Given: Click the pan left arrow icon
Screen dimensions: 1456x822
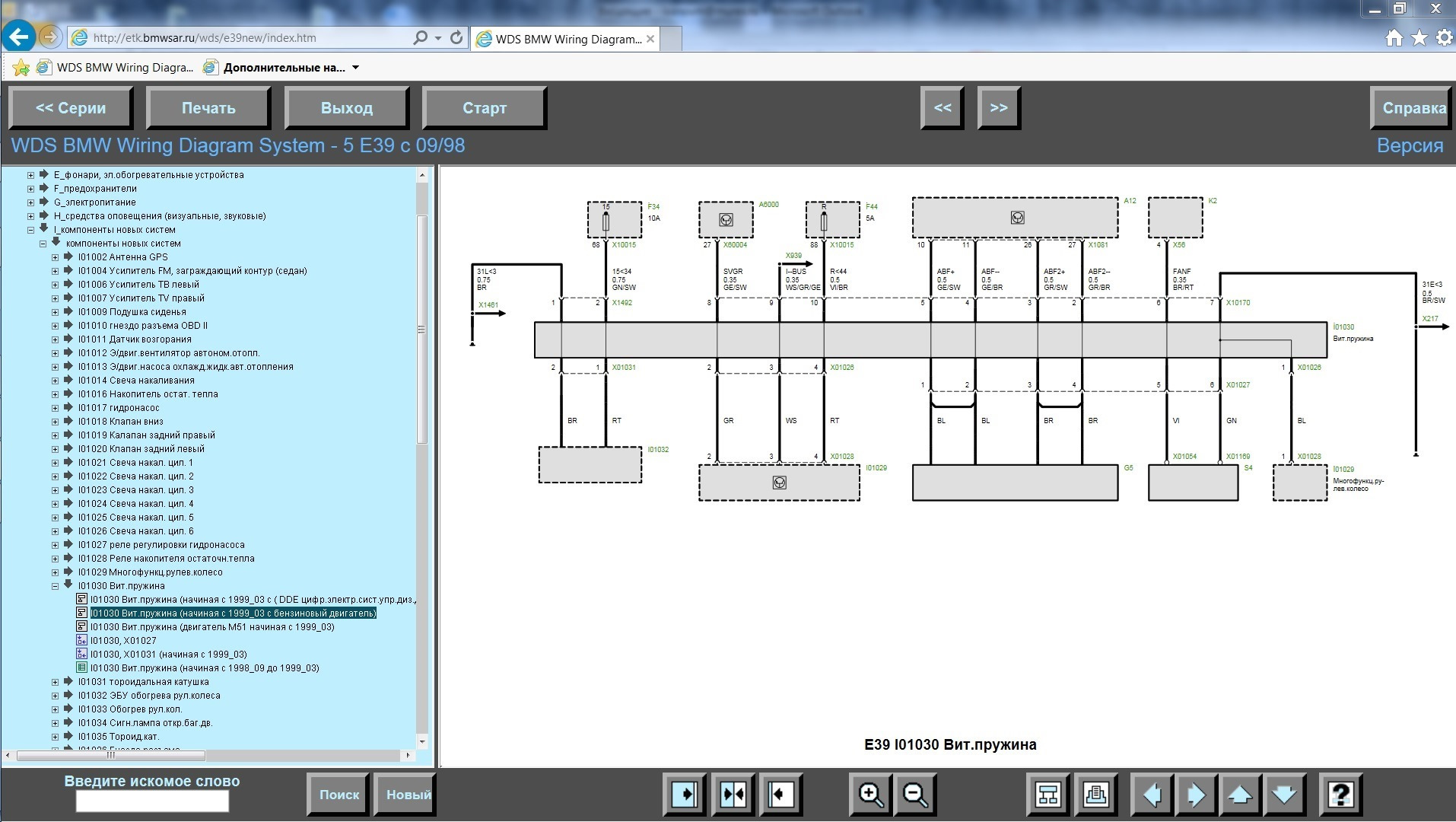Looking at the screenshot, I should (1152, 795).
